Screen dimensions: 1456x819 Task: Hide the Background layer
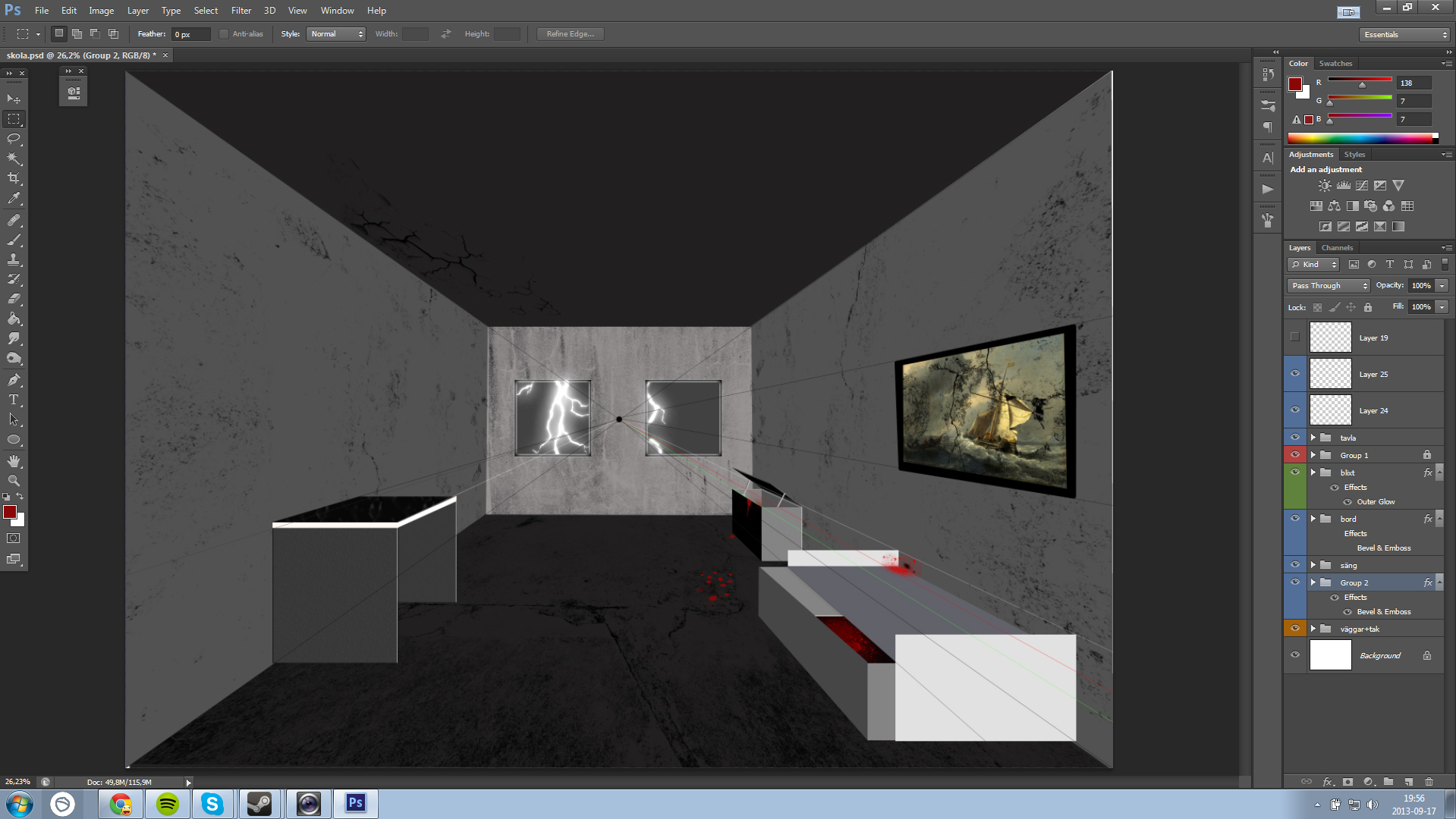(x=1295, y=655)
